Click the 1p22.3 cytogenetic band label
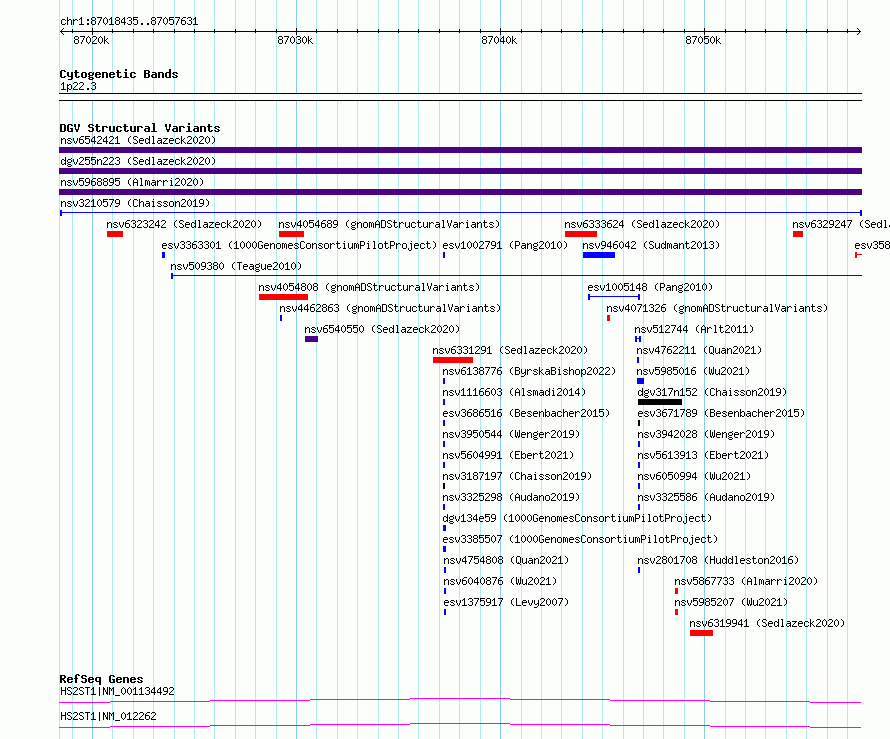Screen dimensions: 890x739 click(78, 87)
